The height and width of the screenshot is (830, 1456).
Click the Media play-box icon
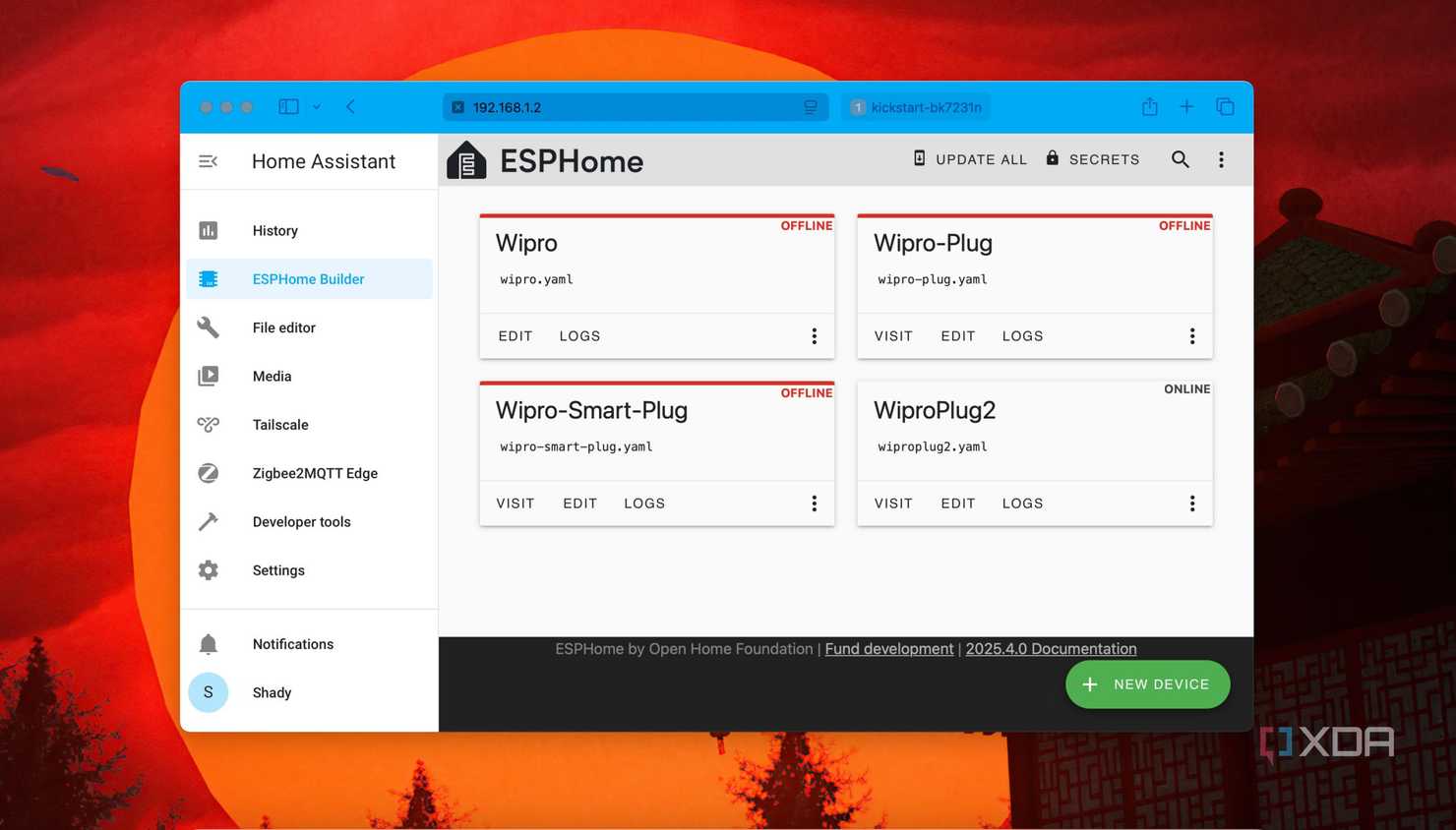209,376
